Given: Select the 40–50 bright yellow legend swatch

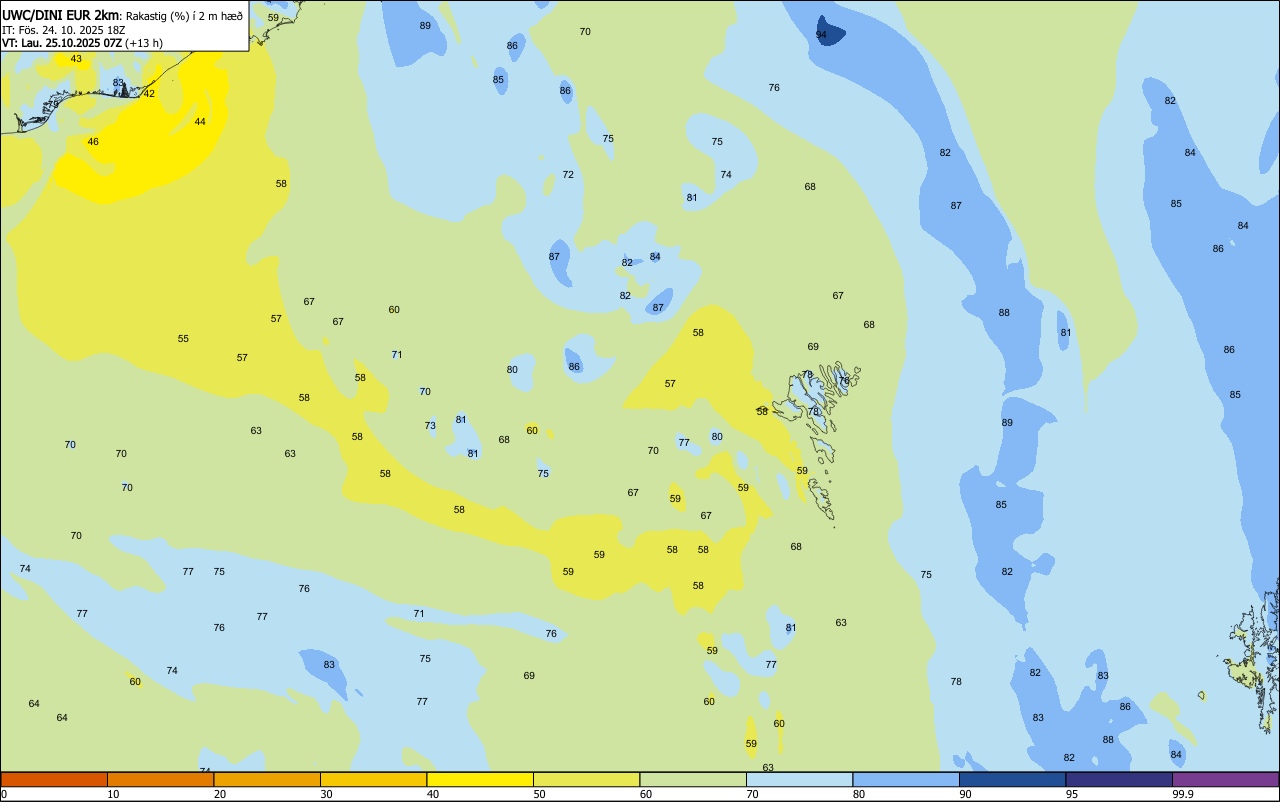Looking at the screenshot, I should [480, 779].
